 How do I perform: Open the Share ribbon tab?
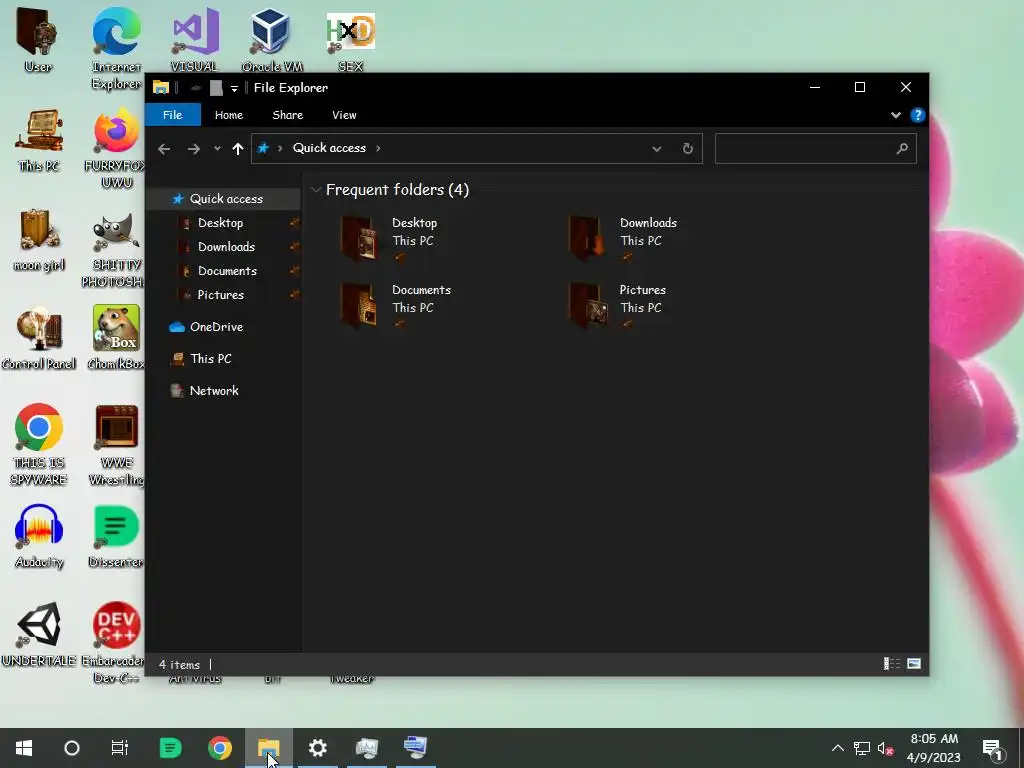(287, 115)
